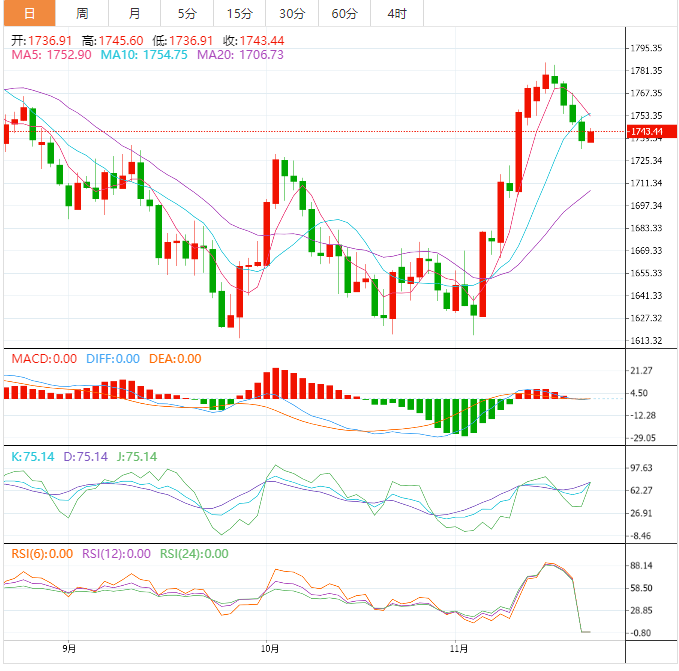Click the K:75.14 KDJ indicator label
The width and height of the screenshot is (679, 671).
31,457
